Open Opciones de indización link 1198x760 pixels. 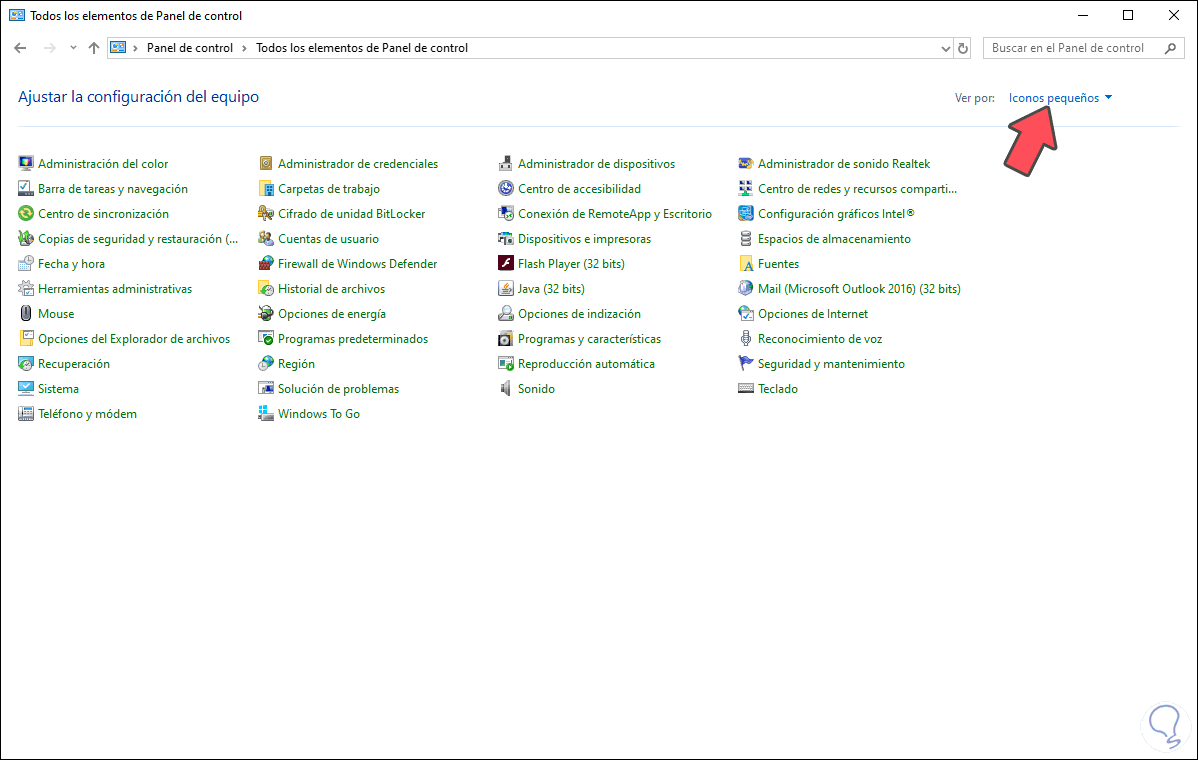(579, 314)
